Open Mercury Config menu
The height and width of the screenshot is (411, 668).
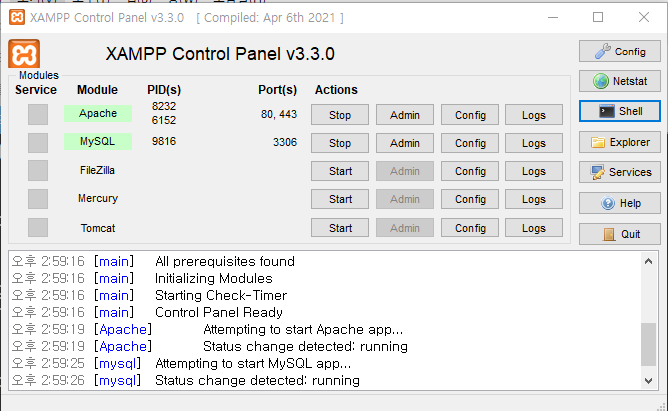coord(470,199)
